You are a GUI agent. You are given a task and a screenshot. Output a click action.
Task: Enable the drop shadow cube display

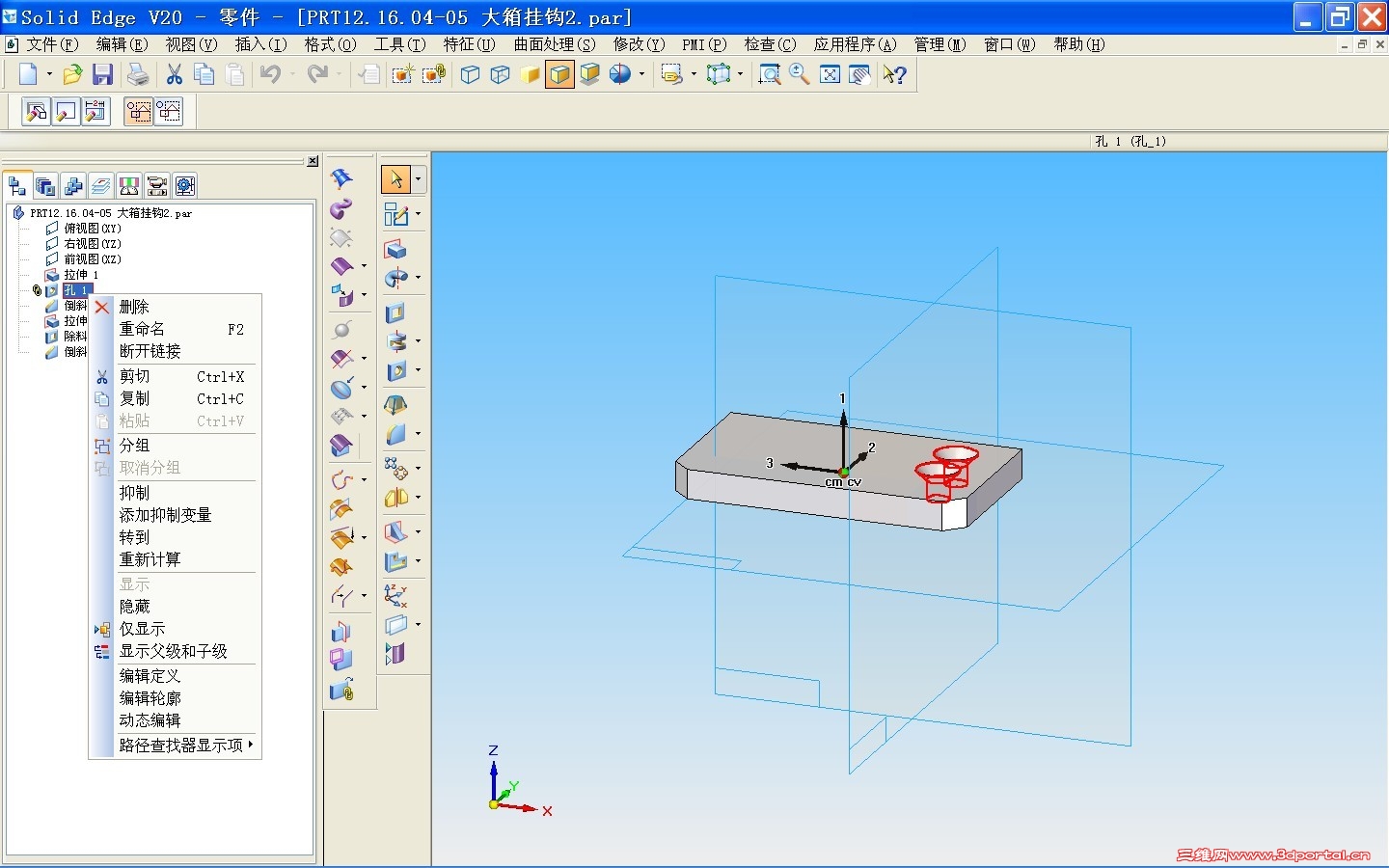pyautogui.click(x=589, y=74)
